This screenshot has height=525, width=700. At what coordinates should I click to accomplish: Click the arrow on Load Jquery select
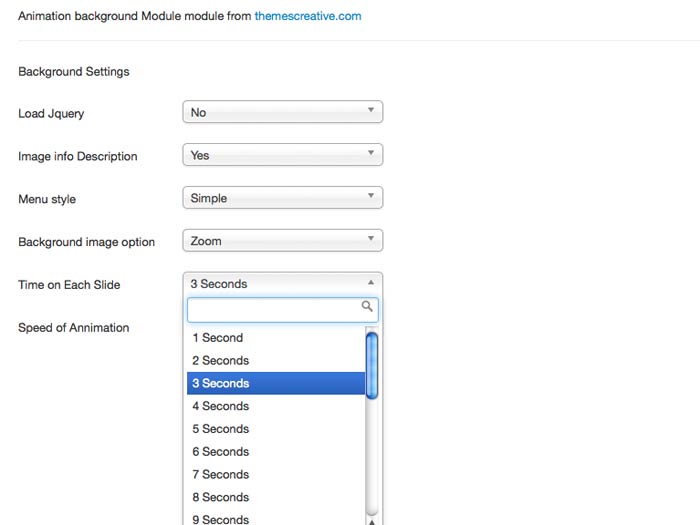[x=370, y=111]
